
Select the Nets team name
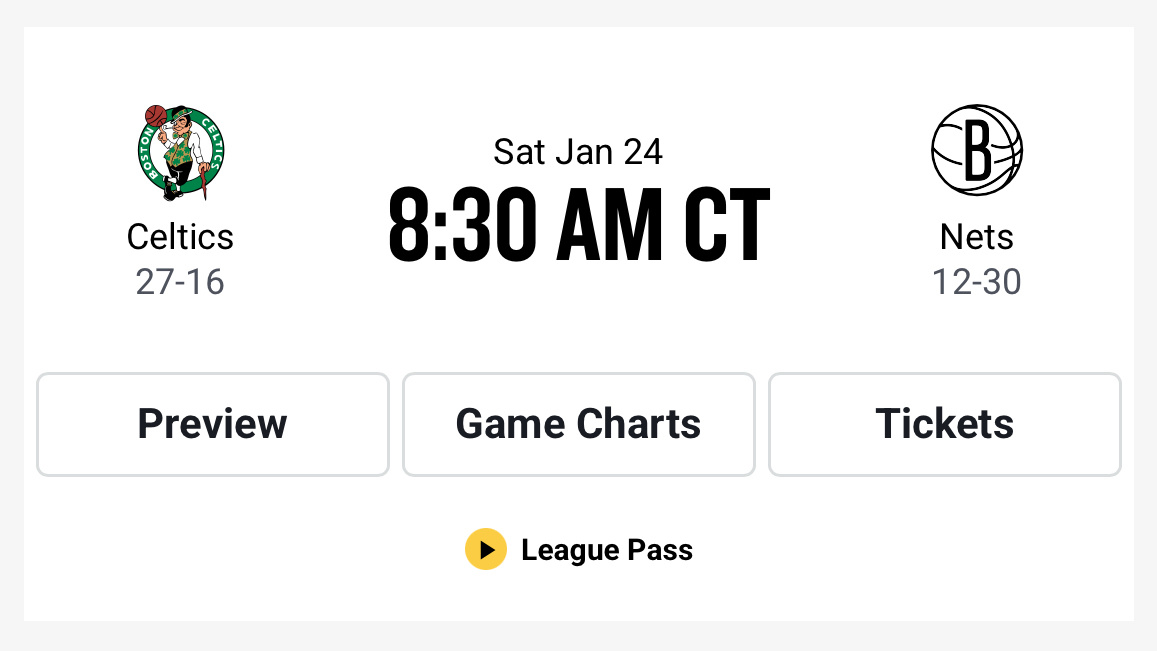(x=976, y=237)
